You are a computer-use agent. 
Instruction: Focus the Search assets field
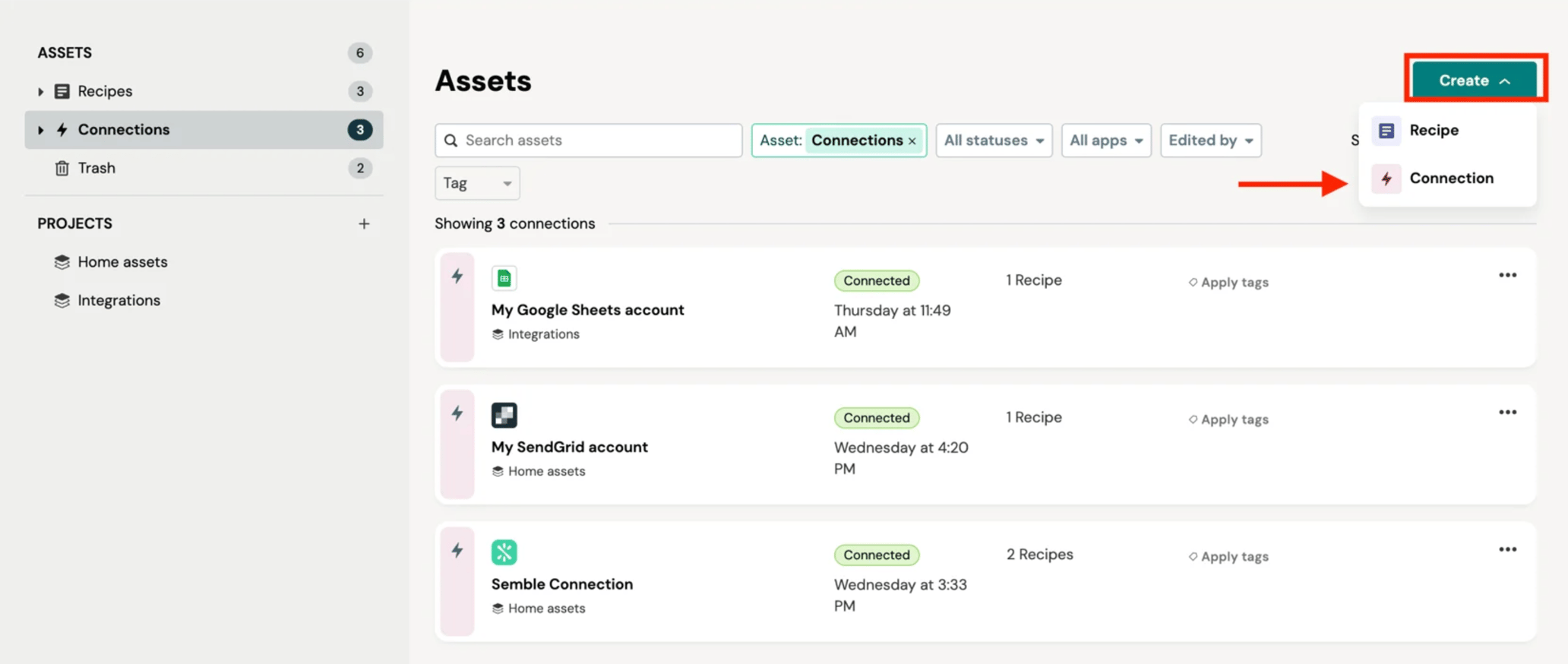tap(588, 141)
